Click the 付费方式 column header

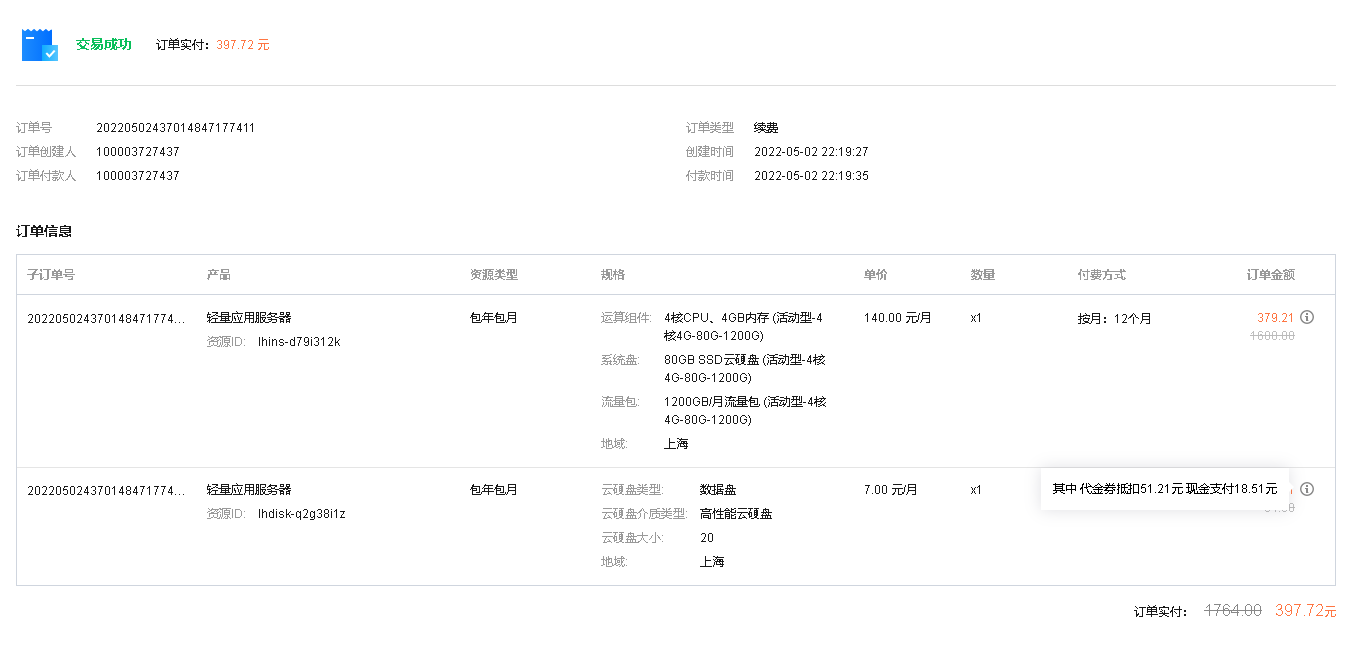[1101, 274]
